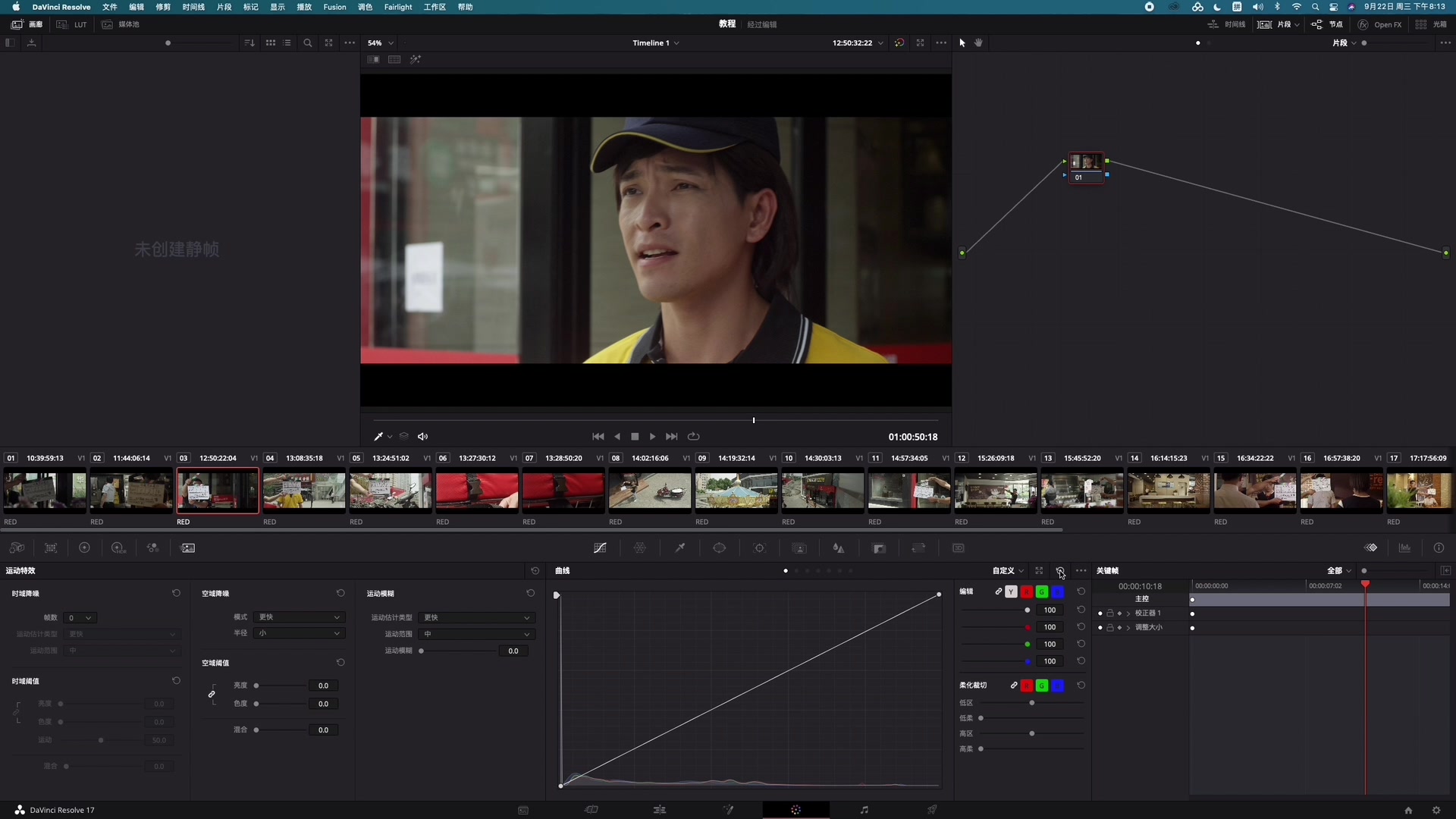Open the 工作区 menu
This screenshot has width=1456, height=819.
pyautogui.click(x=435, y=7)
